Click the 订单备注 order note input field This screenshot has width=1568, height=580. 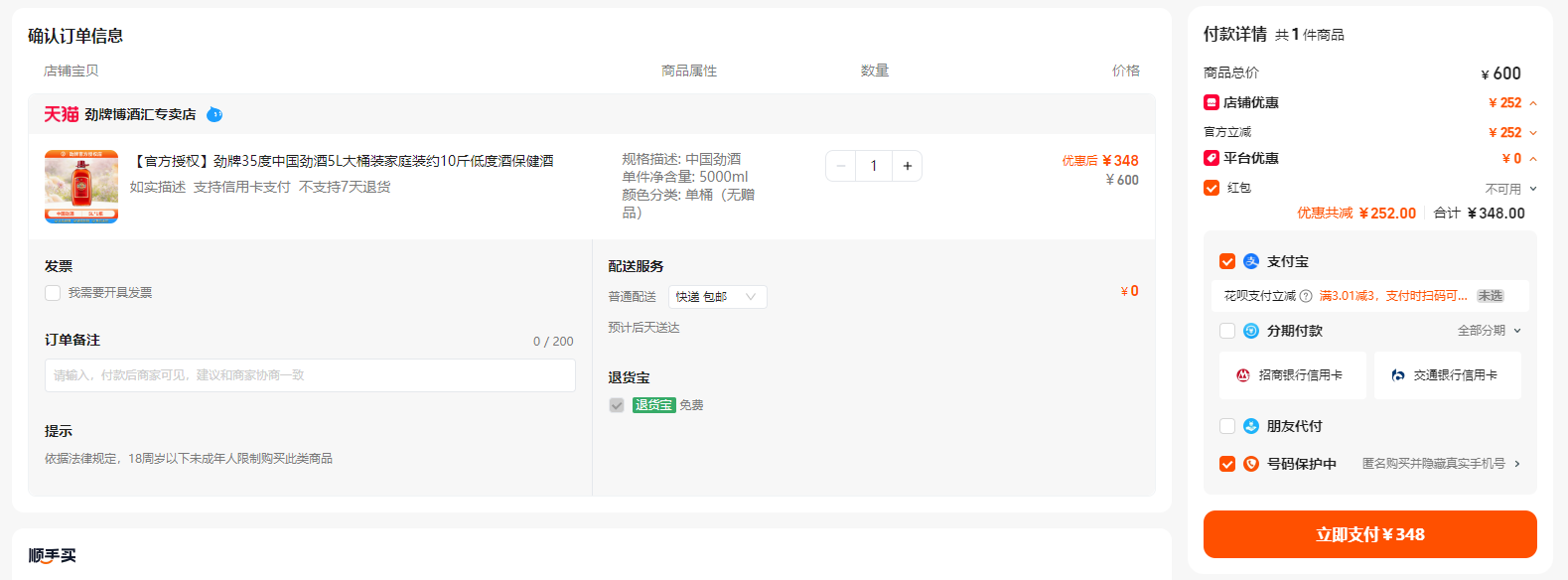[310, 375]
